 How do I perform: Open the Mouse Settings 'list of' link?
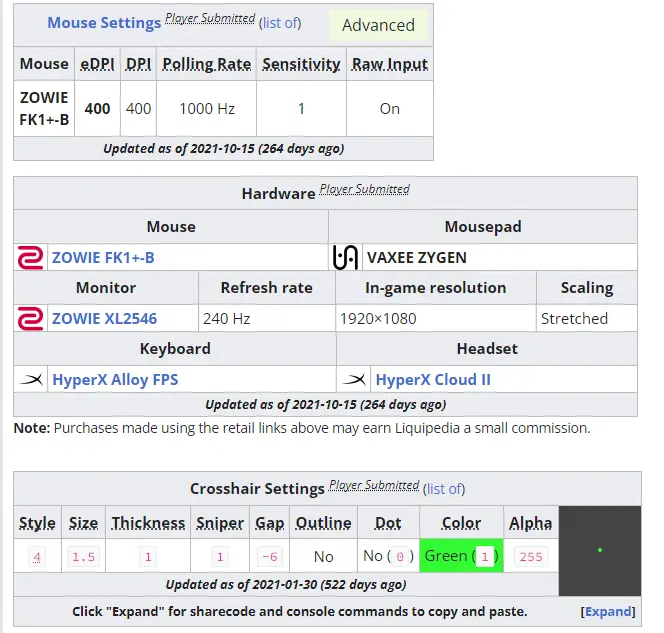tap(280, 23)
